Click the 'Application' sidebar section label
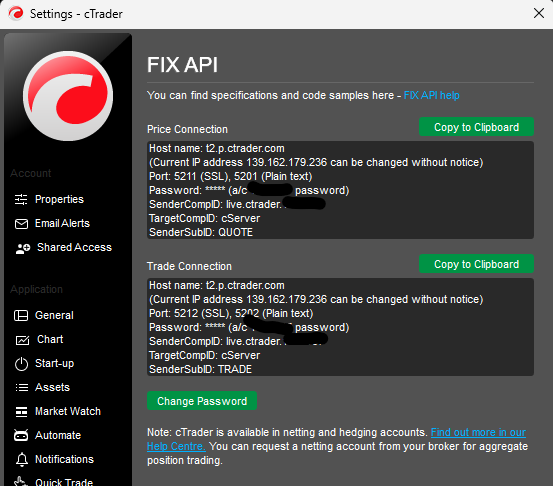Viewport: 553px width, 486px height. [36, 289]
